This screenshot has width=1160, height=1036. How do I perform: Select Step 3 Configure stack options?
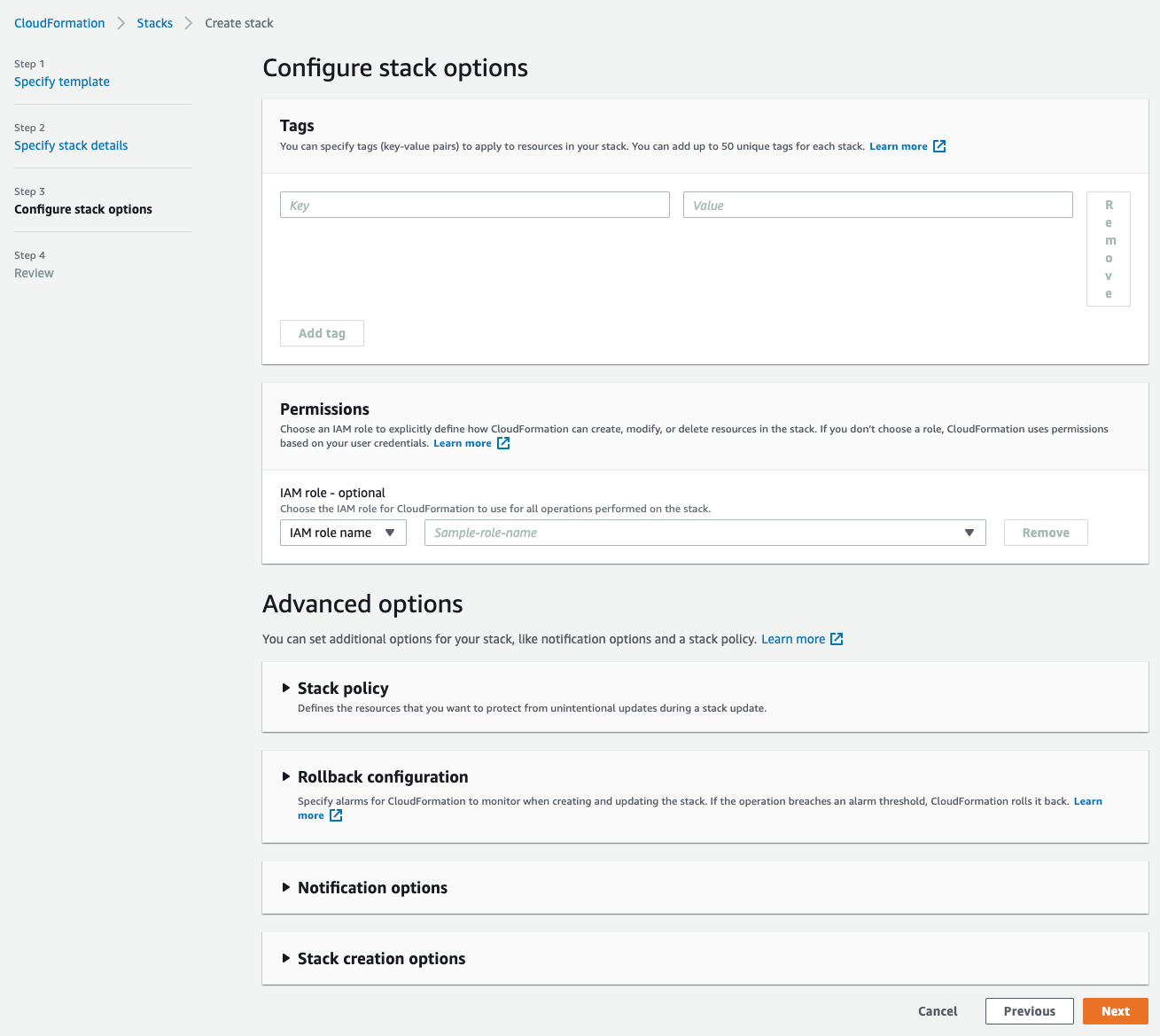pyautogui.click(x=83, y=209)
